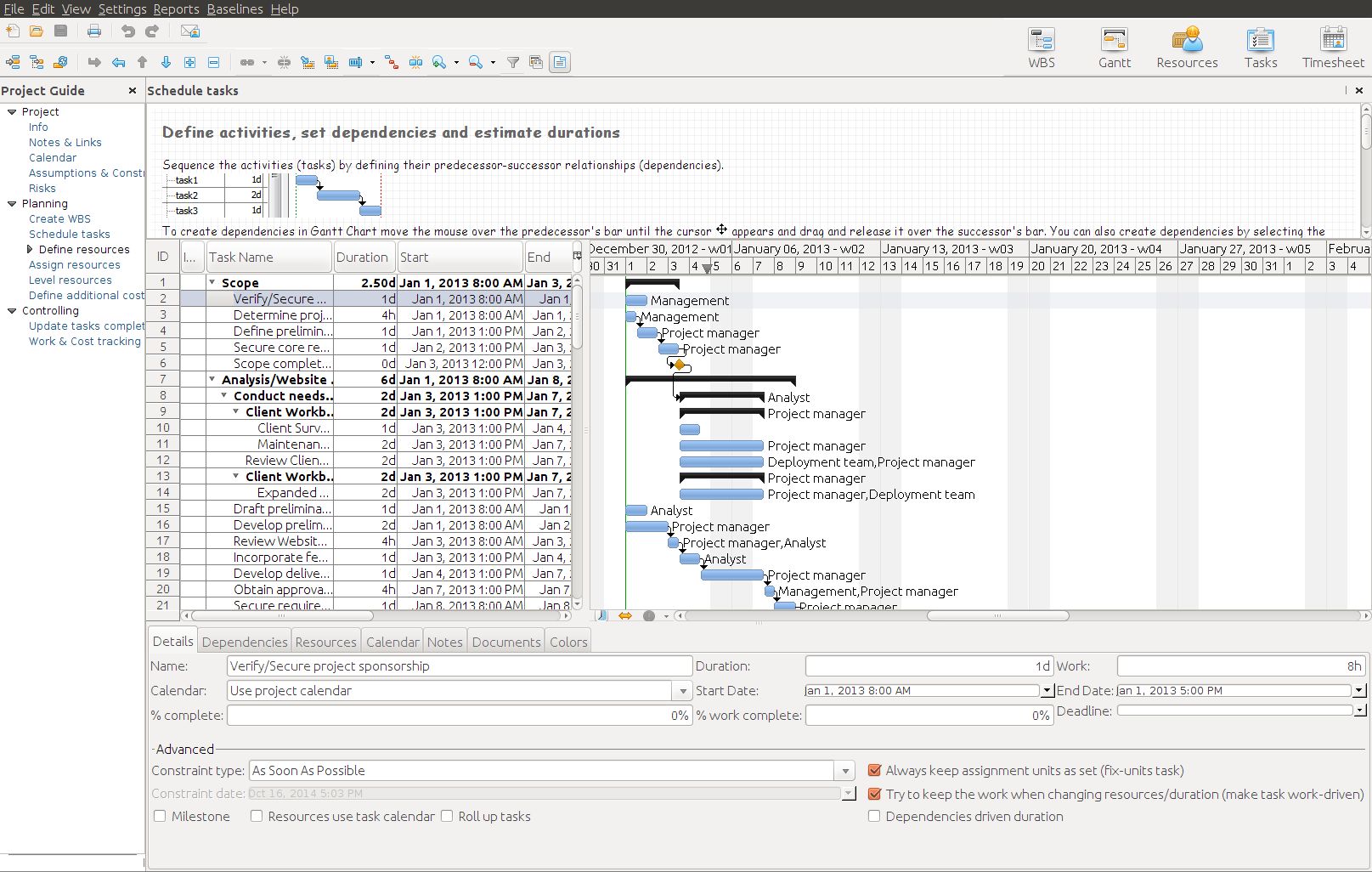Collapse the Scope summary task
This screenshot has width=1372, height=872.
(x=212, y=283)
